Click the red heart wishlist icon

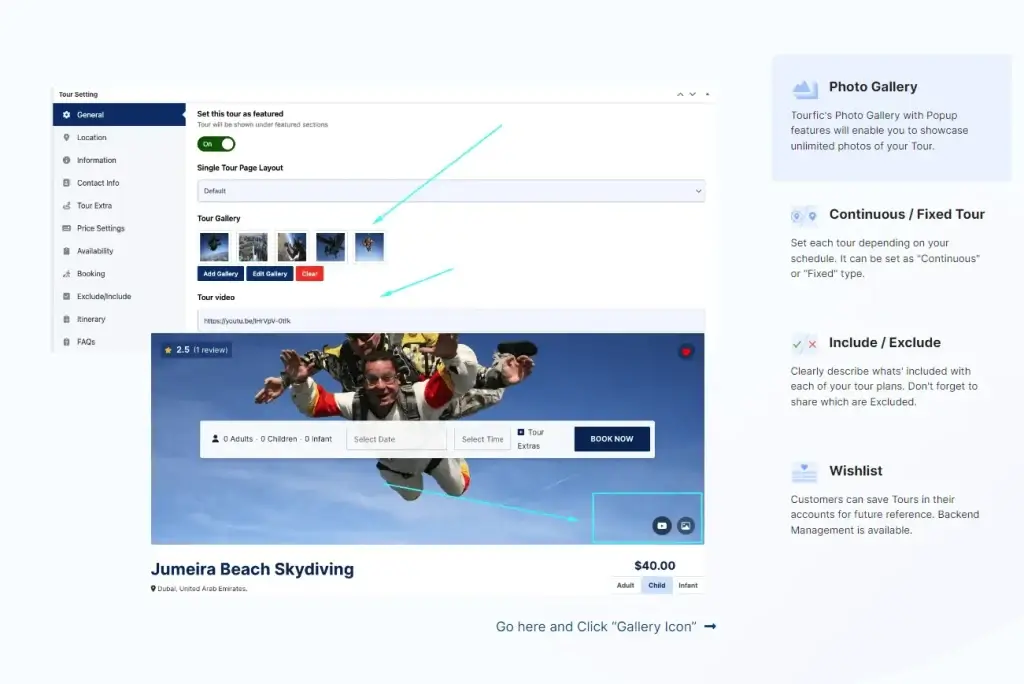(686, 352)
